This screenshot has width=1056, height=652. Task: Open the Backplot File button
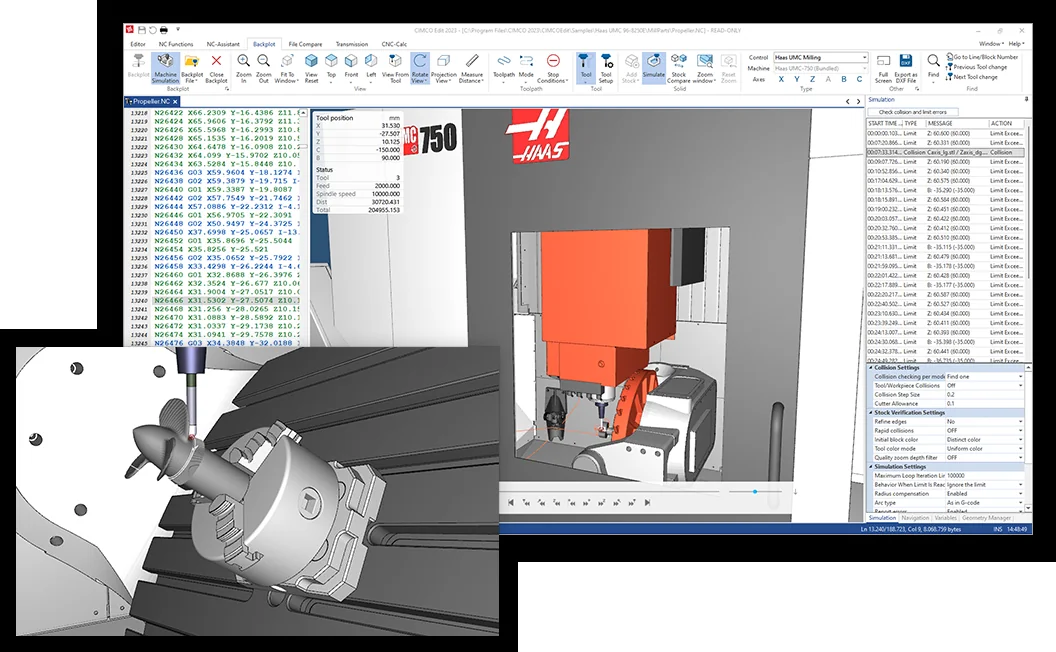click(192, 69)
